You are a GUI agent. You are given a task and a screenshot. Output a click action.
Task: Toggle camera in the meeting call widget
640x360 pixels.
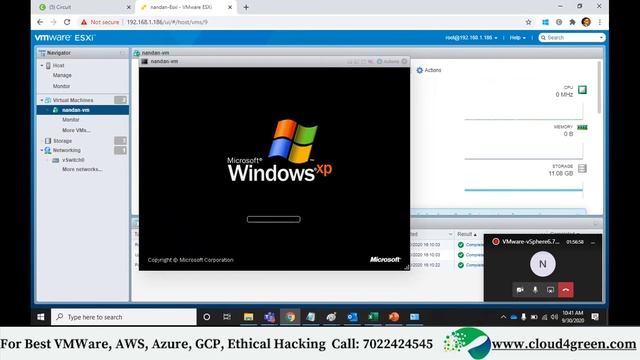point(520,290)
